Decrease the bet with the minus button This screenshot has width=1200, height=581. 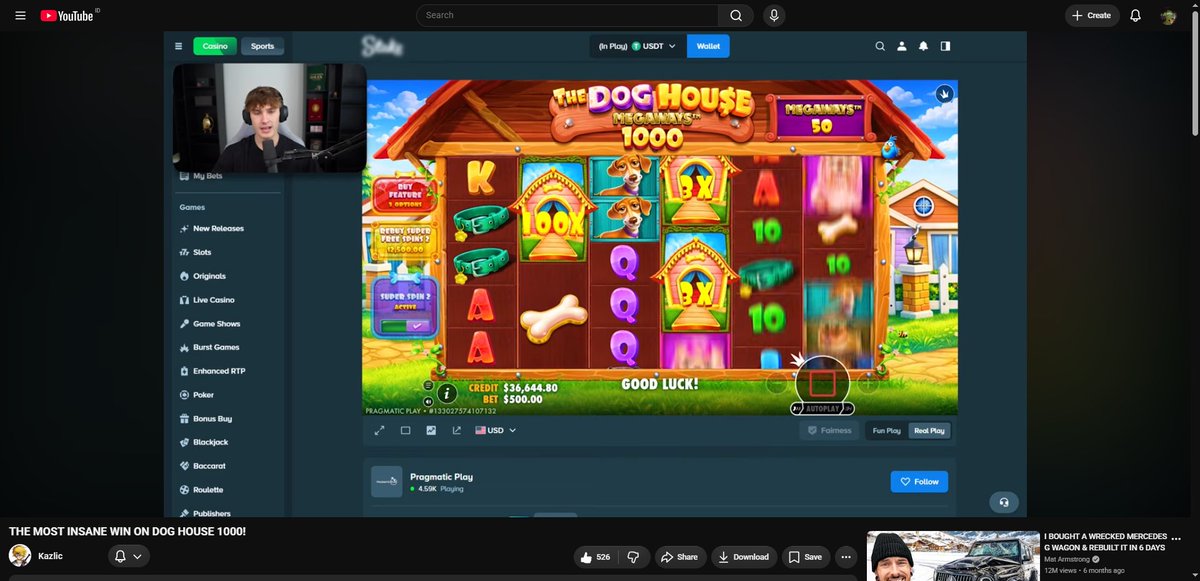[x=777, y=383]
